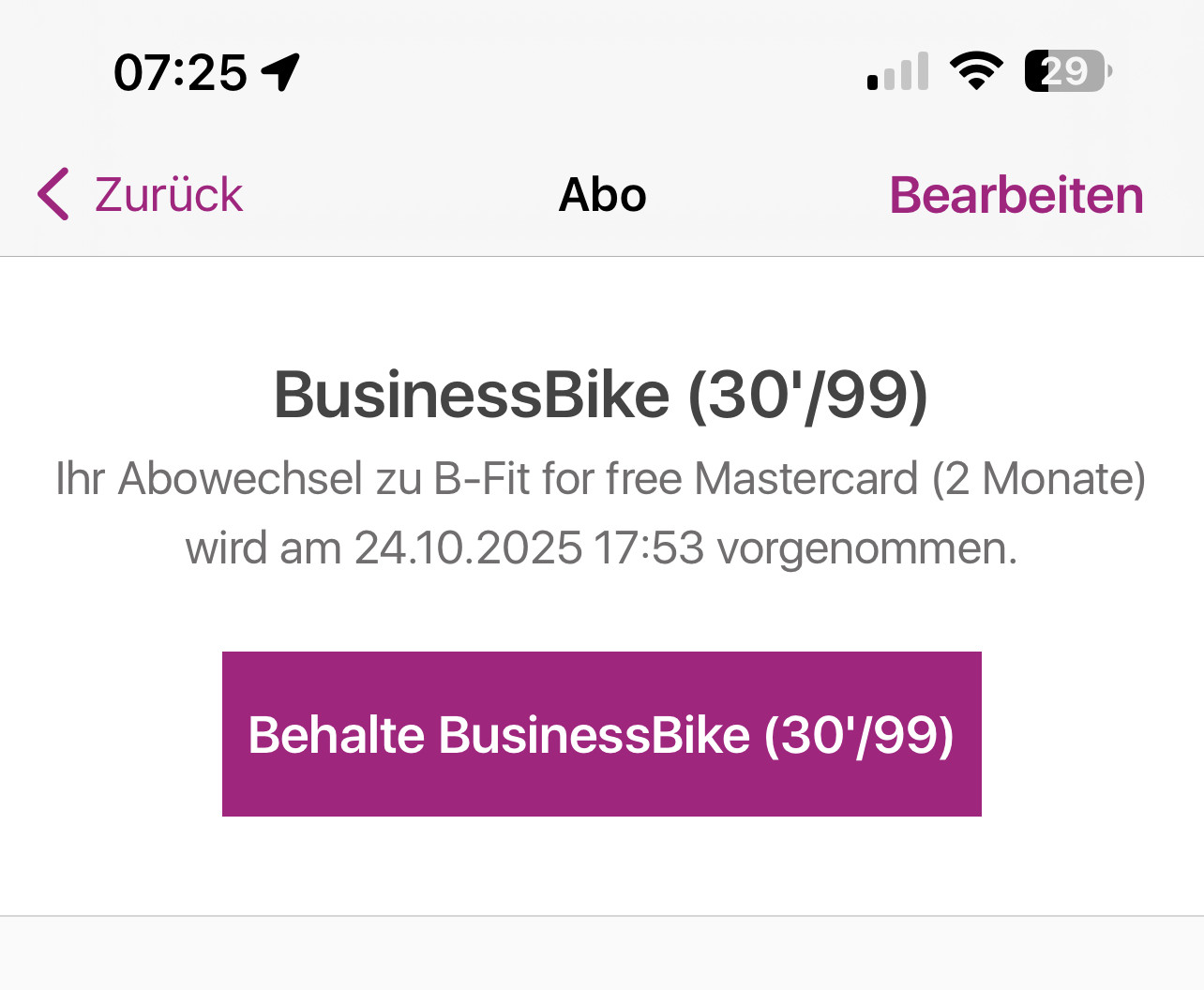Click the Abo navigation title
This screenshot has height=990, width=1204.
pyautogui.click(x=602, y=195)
